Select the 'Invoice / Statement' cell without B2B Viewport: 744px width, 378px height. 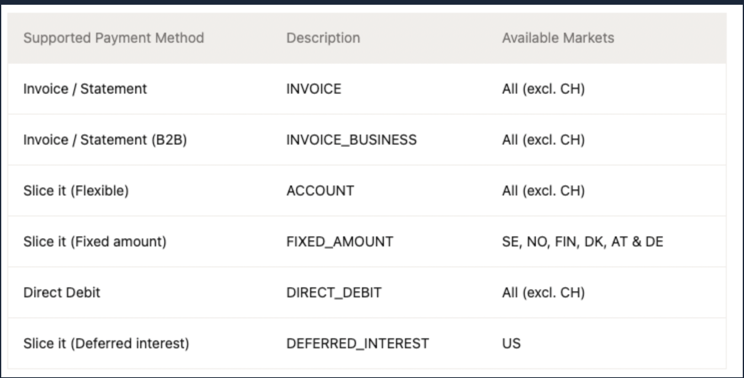(x=85, y=89)
